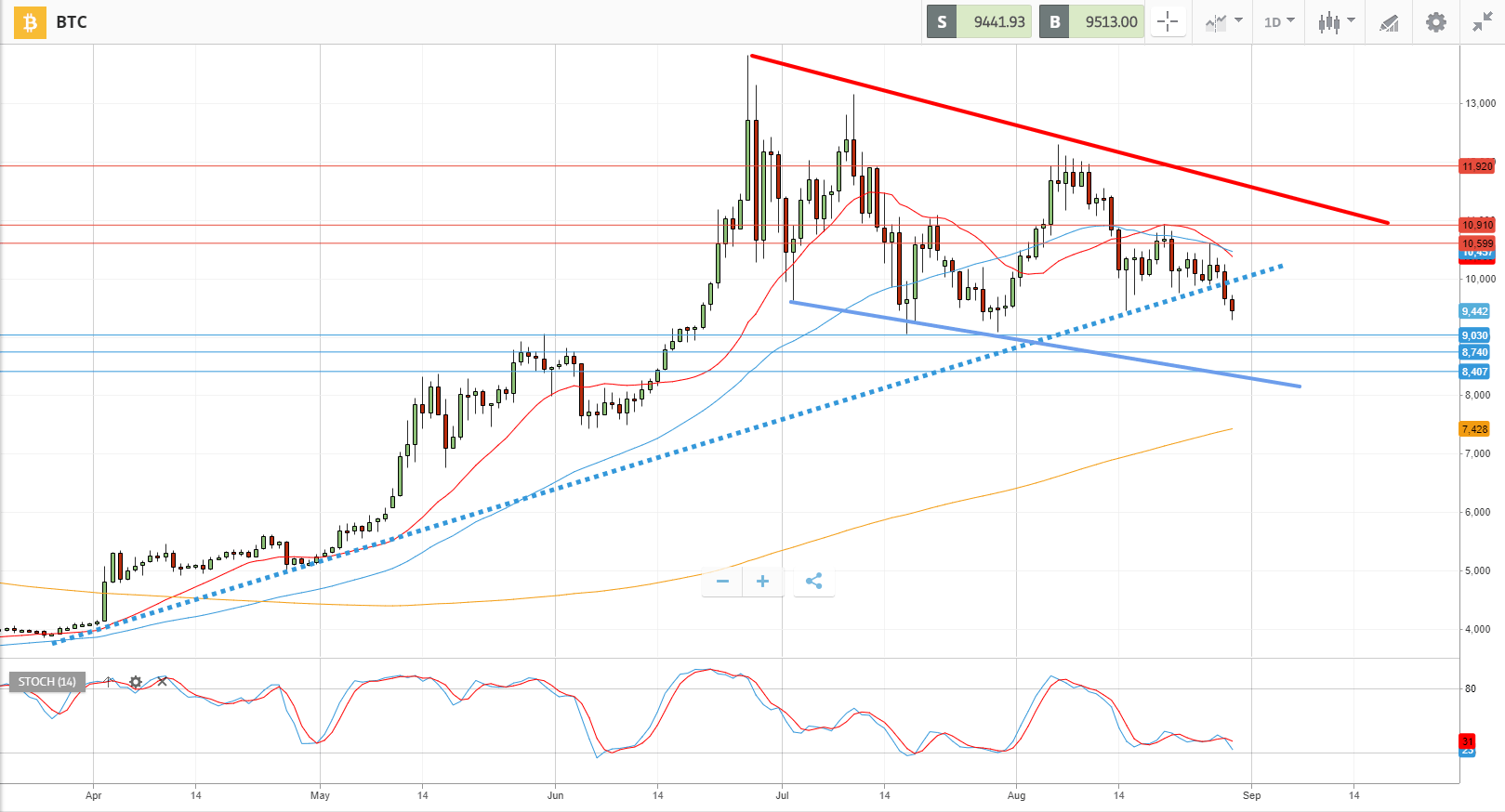Screen dimensions: 1505x812
Task: Select the 10,910 red price level label
Action: point(1477,225)
